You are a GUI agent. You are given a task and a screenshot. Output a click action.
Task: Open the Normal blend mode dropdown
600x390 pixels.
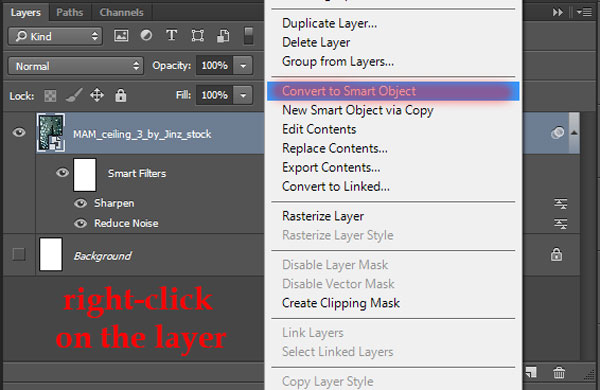point(76,66)
